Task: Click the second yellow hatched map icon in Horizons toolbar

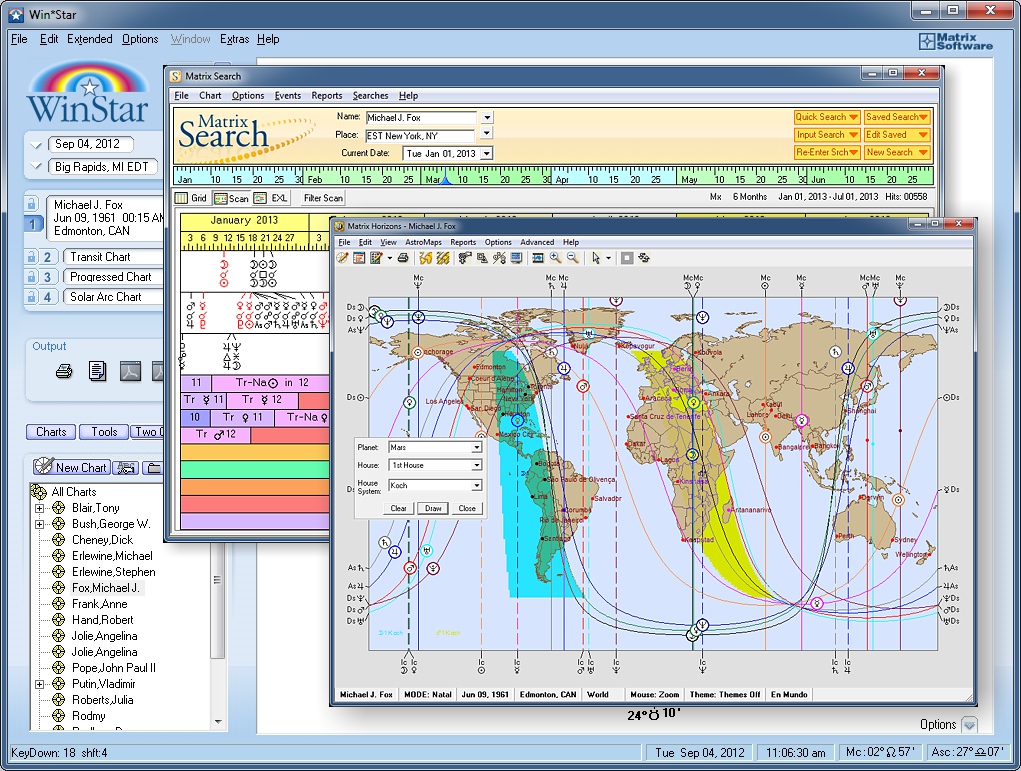Action: [x=443, y=258]
